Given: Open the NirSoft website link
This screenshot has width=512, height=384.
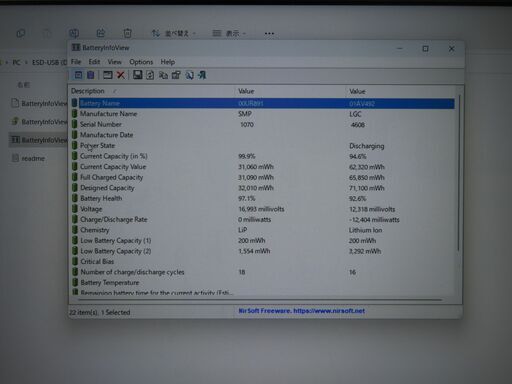Looking at the screenshot, I should point(302,311).
